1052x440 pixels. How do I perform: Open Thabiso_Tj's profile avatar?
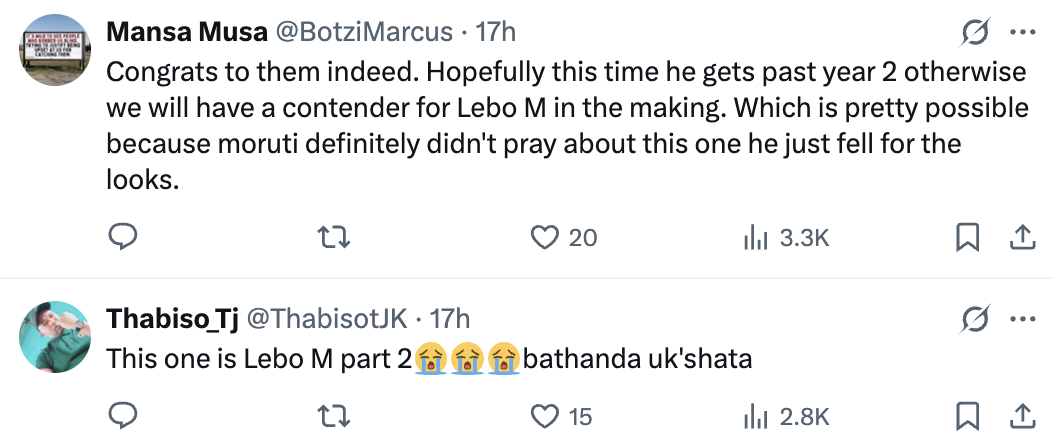click(59, 336)
